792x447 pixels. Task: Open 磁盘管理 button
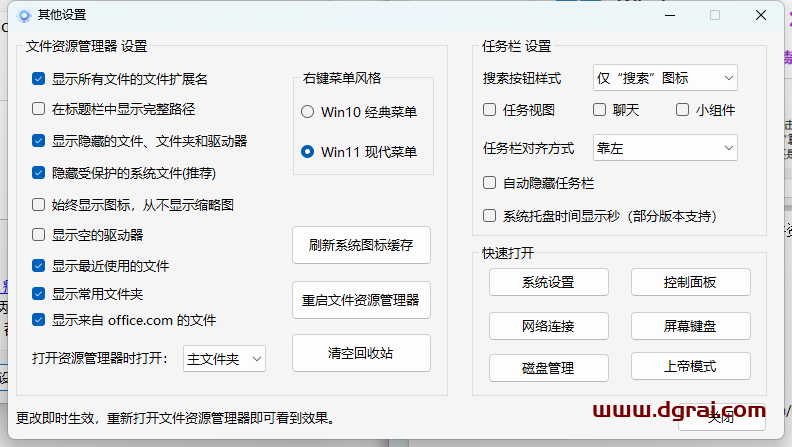549,368
